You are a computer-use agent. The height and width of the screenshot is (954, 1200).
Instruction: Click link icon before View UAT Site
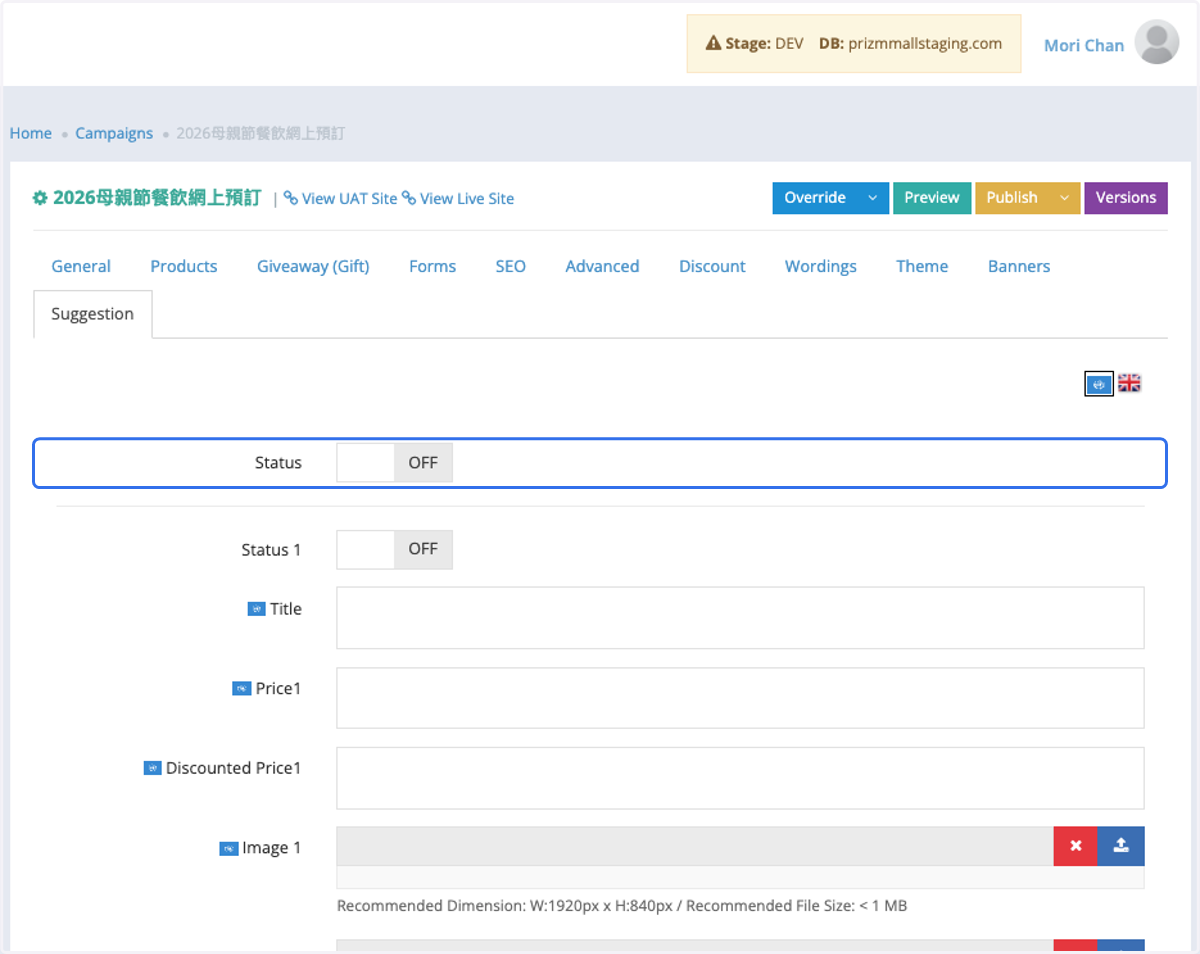[x=291, y=198]
